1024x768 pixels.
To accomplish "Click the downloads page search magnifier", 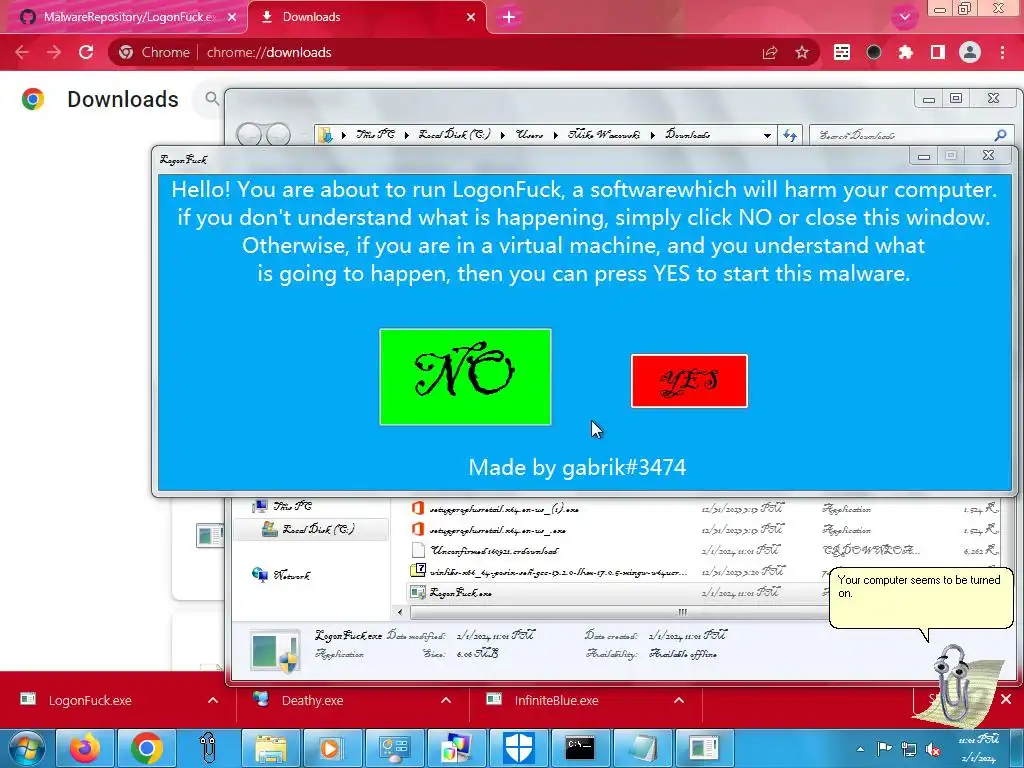I will pyautogui.click(x=212, y=99).
